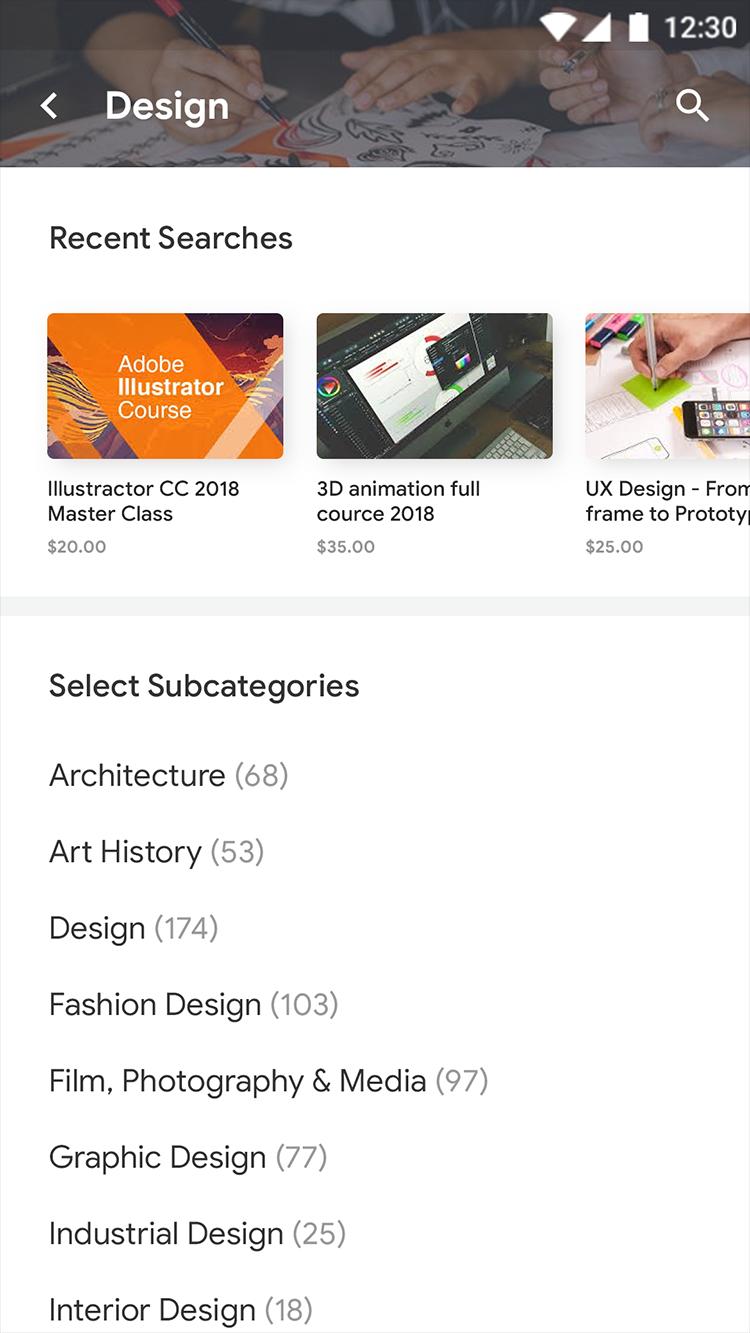The height and width of the screenshot is (1333, 750).
Task: Open the UX Design course thumbnail
Action: click(667, 386)
